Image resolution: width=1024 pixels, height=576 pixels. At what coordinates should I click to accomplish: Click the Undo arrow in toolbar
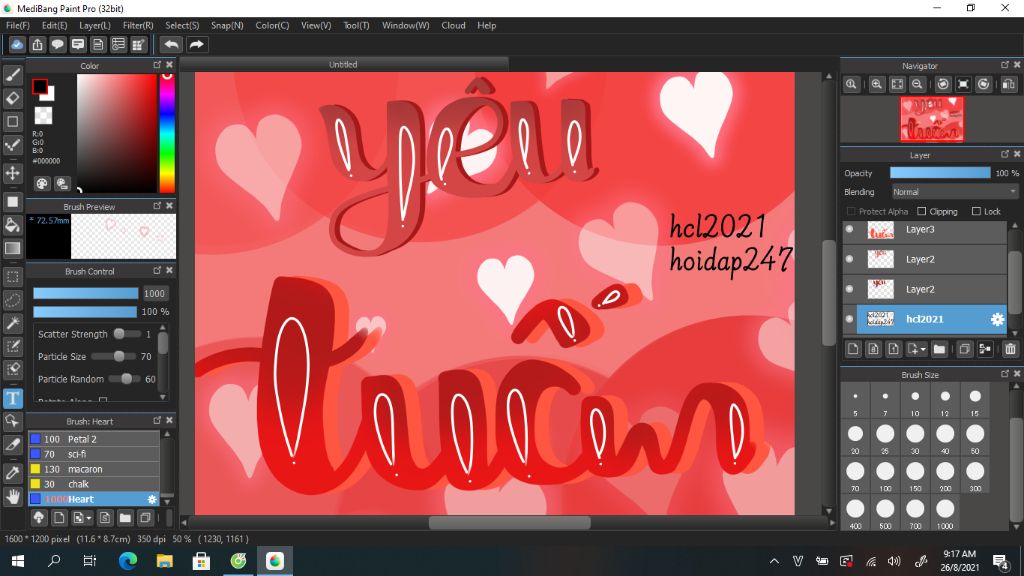tap(171, 44)
